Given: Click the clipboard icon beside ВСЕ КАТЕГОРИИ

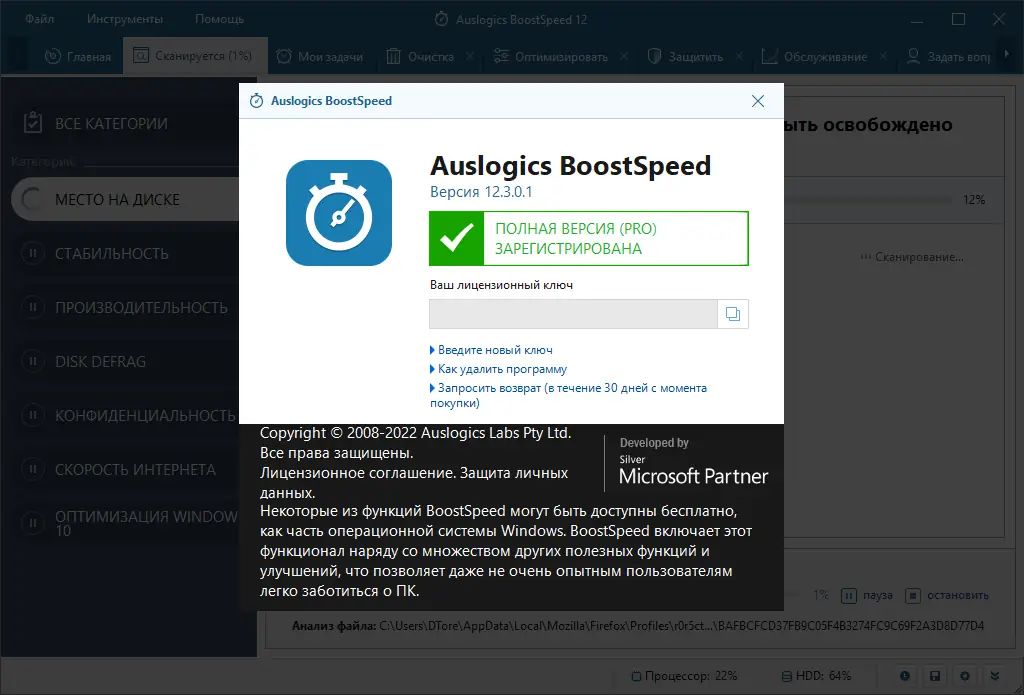Looking at the screenshot, I should pos(33,122).
